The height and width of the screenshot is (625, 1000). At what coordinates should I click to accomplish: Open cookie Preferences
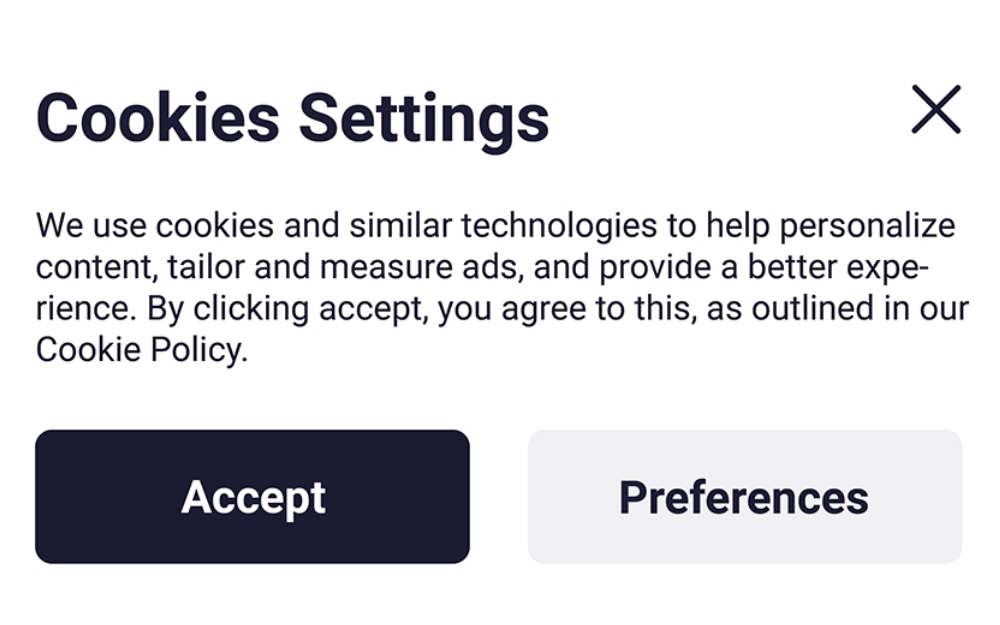(744, 497)
